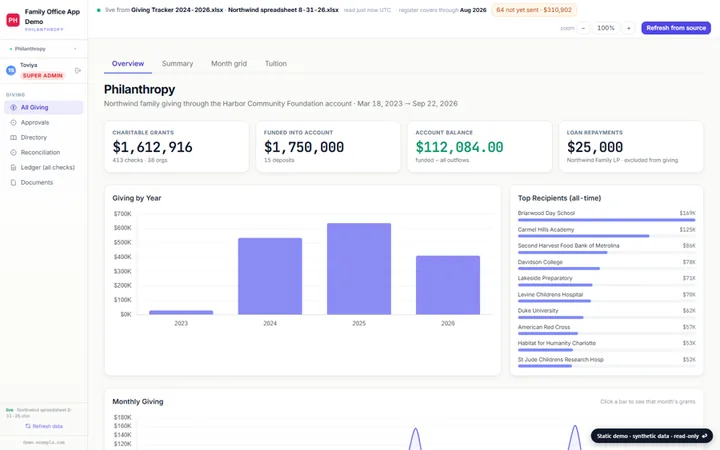Click the Static demo read-only badge
The width and height of the screenshot is (720, 450).
click(x=652, y=436)
